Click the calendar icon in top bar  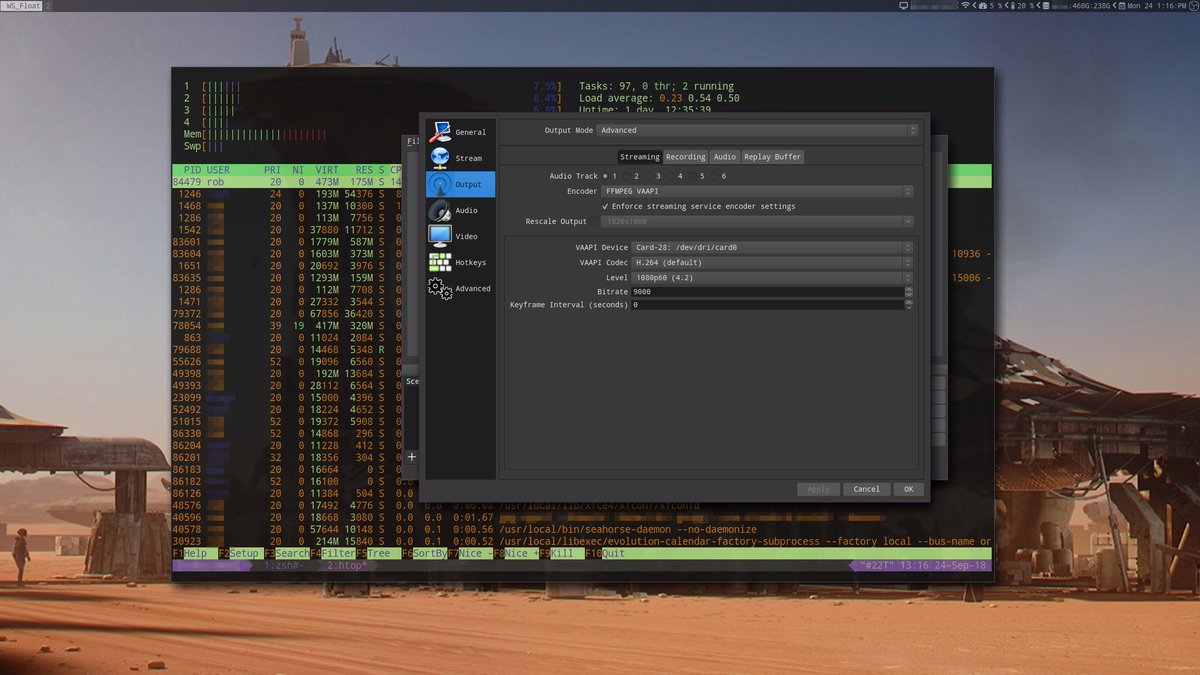(1121, 6)
